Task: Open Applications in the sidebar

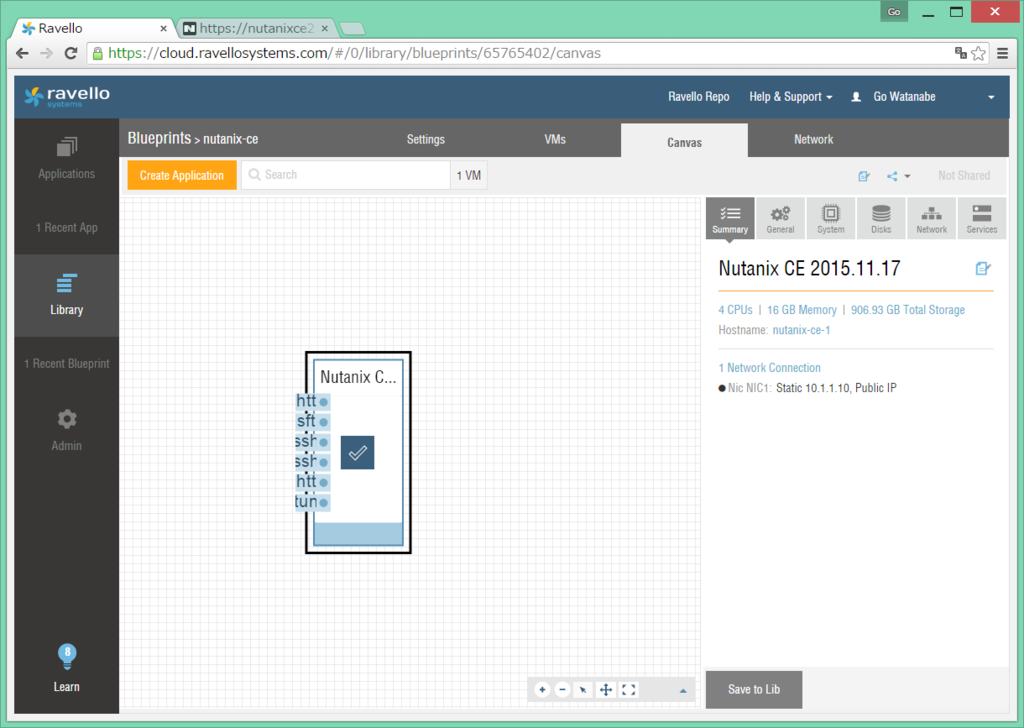Action: pos(67,159)
